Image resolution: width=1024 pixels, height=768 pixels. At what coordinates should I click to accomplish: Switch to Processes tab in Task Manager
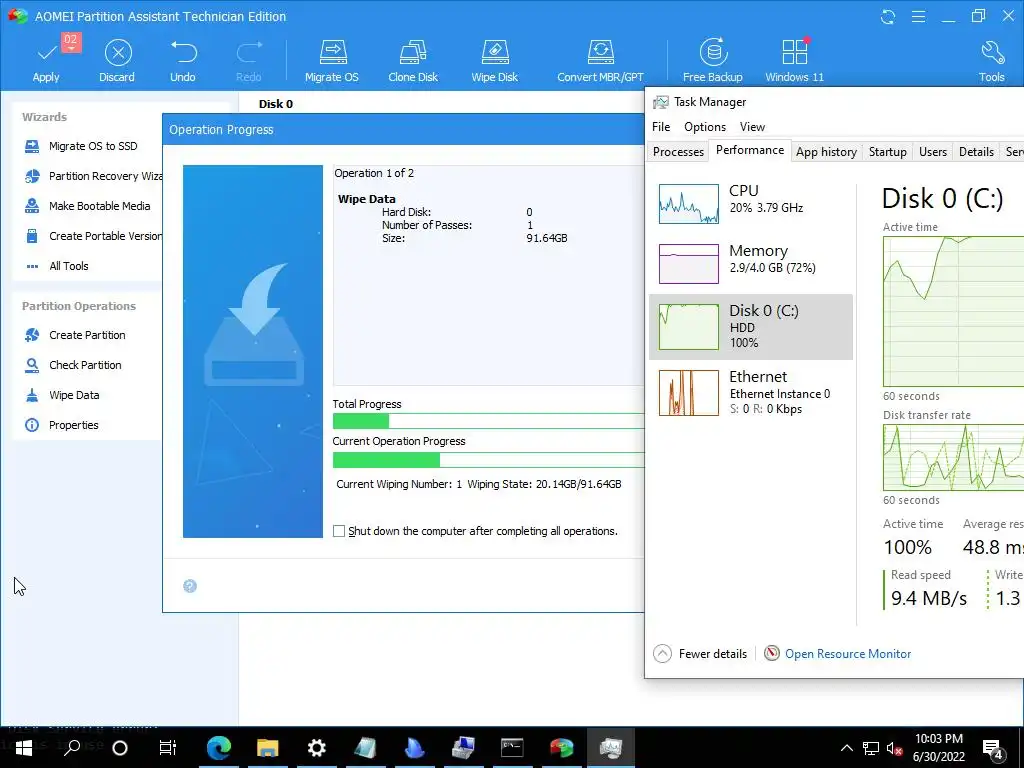coord(678,152)
